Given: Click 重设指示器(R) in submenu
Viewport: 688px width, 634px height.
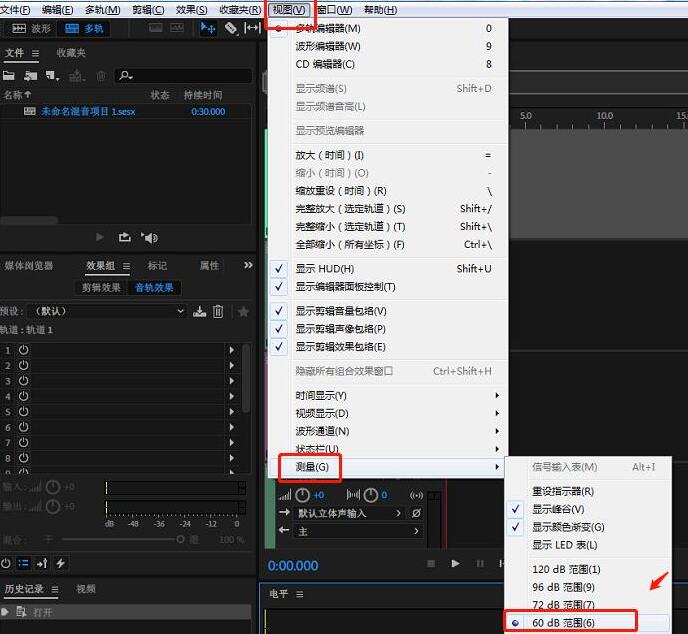Looking at the screenshot, I should tap(588, 491).
